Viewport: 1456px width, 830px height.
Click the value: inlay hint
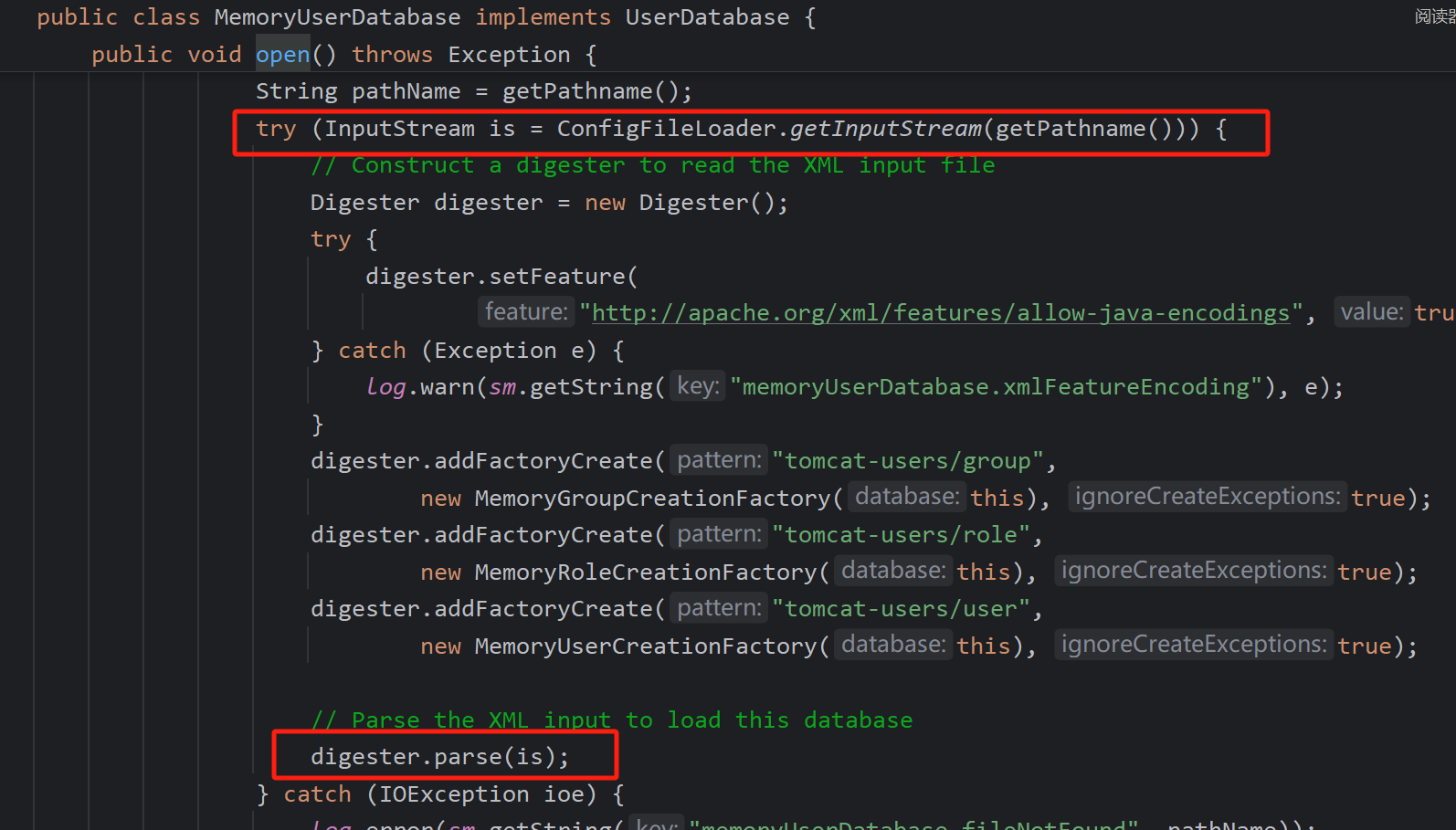tap(1372, 312)
